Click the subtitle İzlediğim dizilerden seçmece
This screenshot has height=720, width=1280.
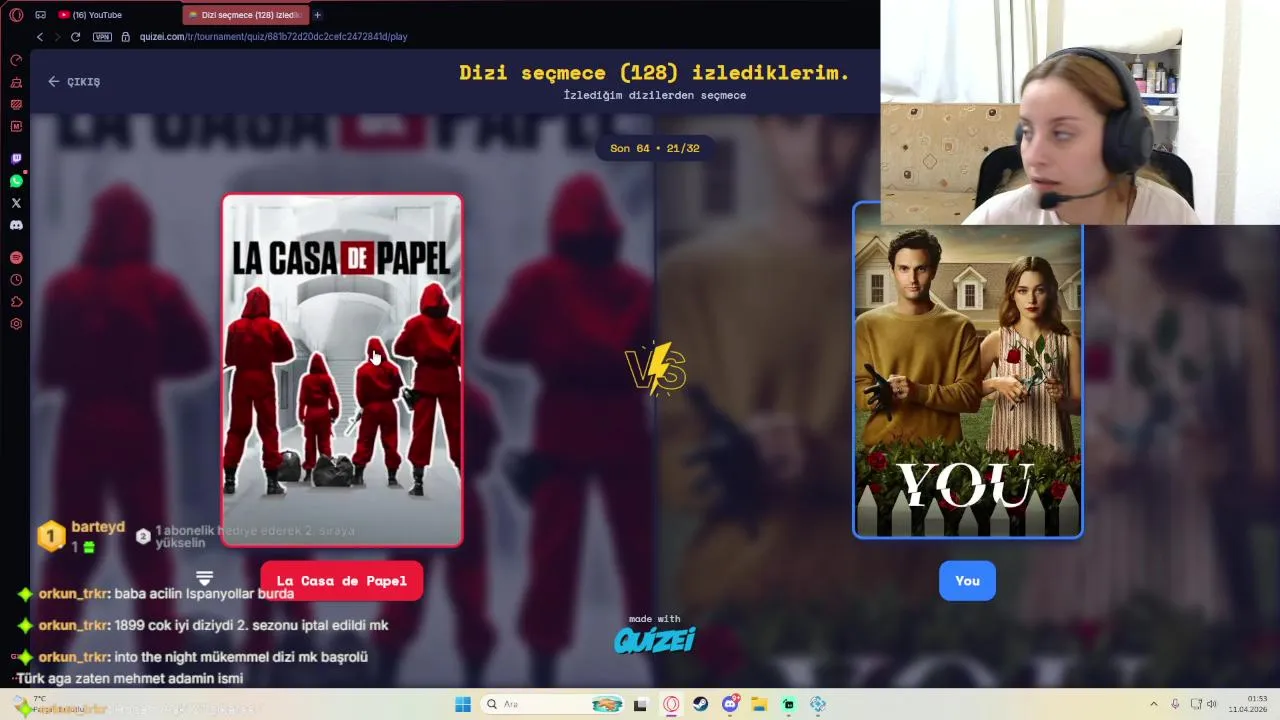655,95
